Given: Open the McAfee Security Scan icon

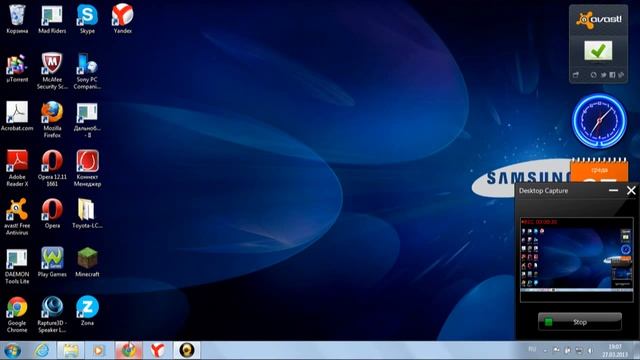Looking at the screenshot, I should (x=52, y=71).
